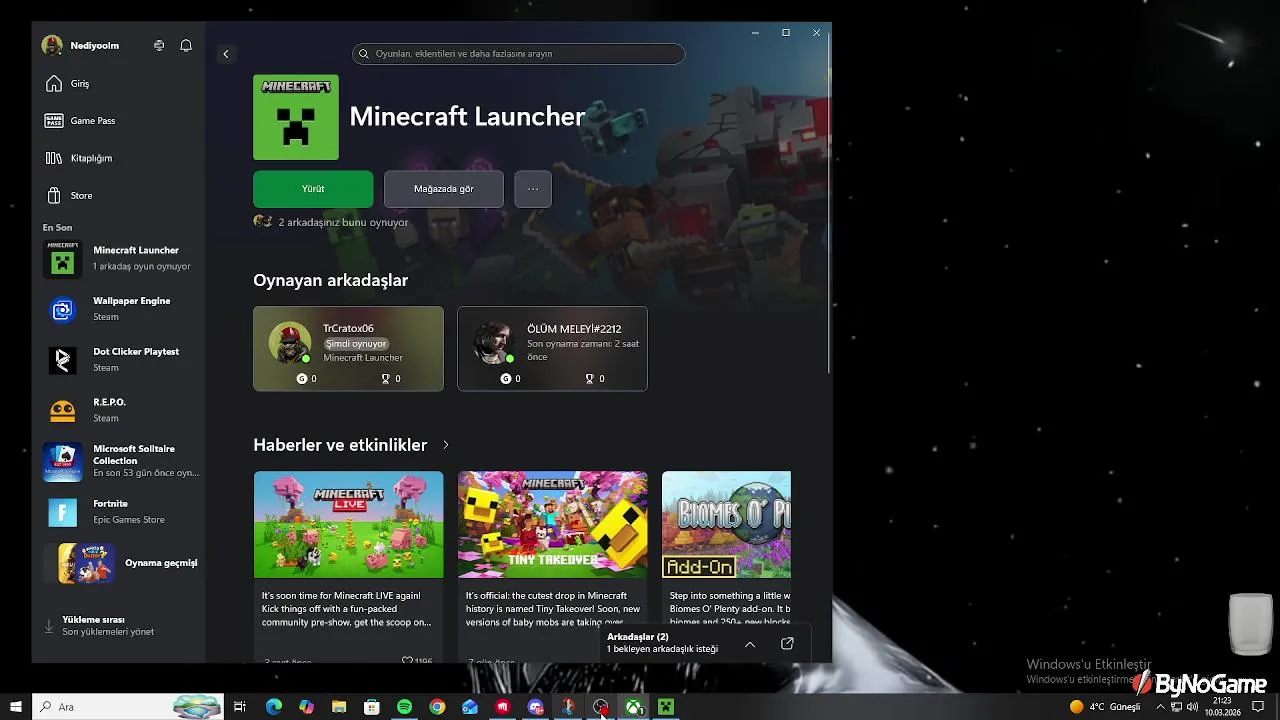Open TrCratox06 friend card
Screen dimensions: 1280x720
348,348
